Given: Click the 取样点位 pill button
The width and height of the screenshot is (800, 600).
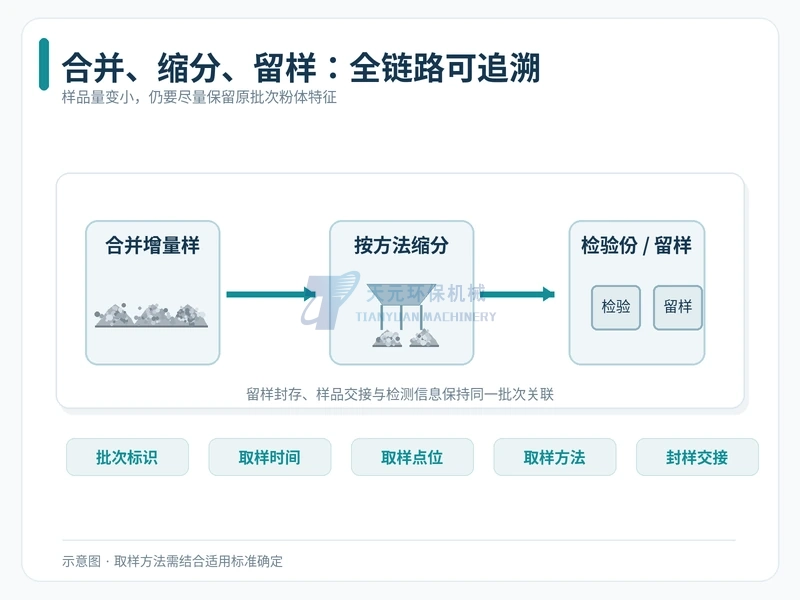Looking at the screenshot, I should (412, 457).
